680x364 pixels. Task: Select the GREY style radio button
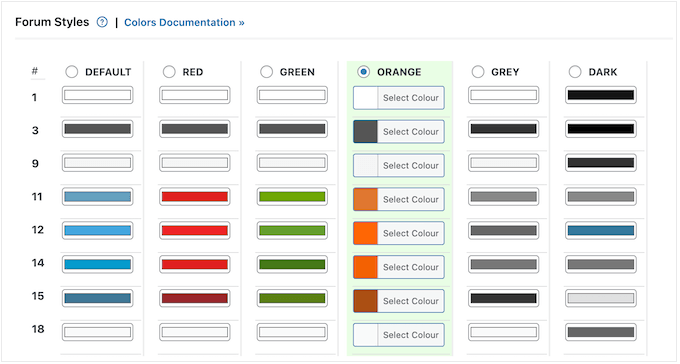click(x=478, y=72)
